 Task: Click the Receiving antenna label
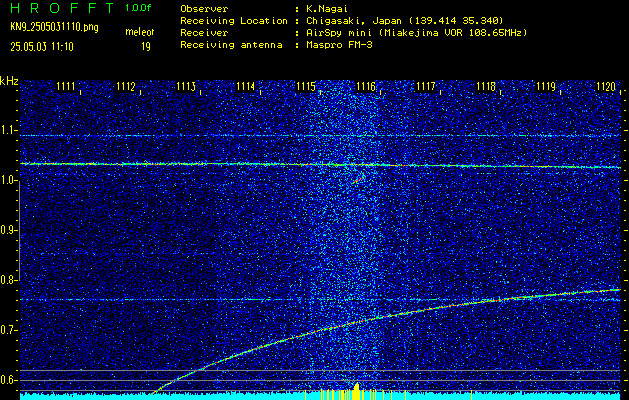tap(231, 45)
